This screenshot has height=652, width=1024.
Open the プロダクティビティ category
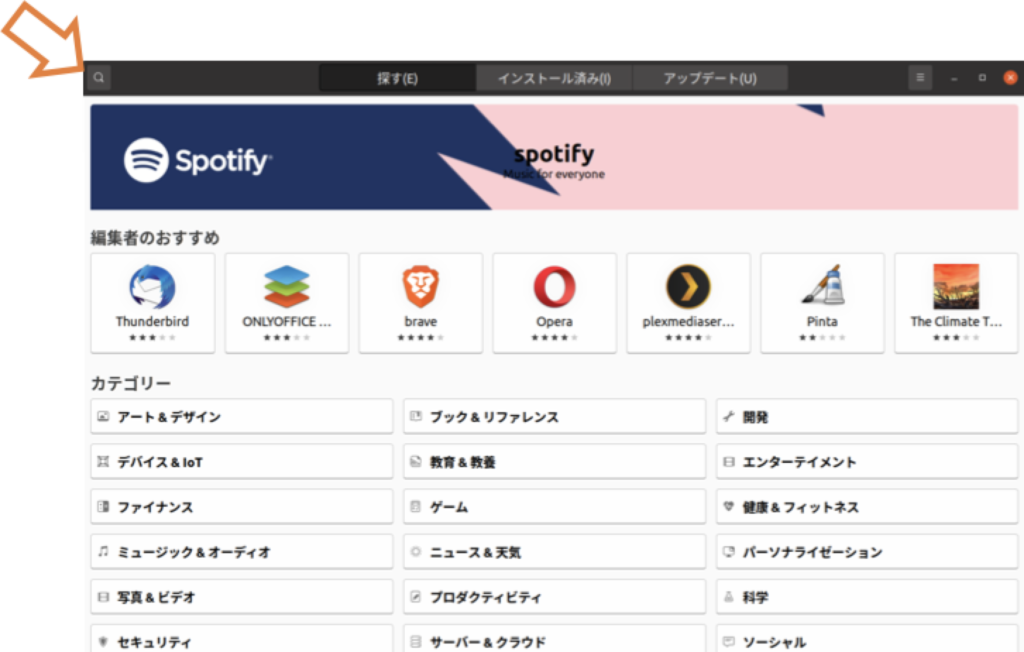tap(554, 596)
